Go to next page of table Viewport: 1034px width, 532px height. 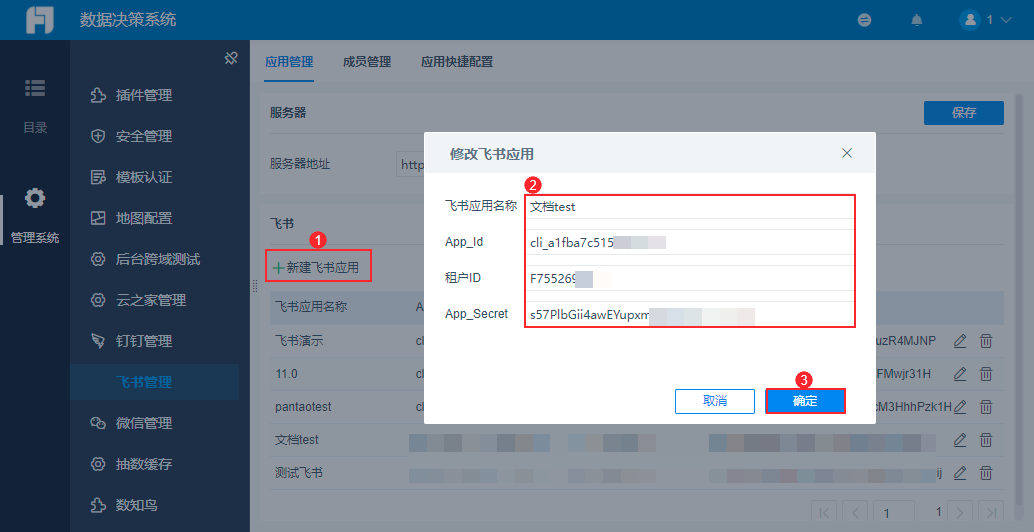click(960, 512)
